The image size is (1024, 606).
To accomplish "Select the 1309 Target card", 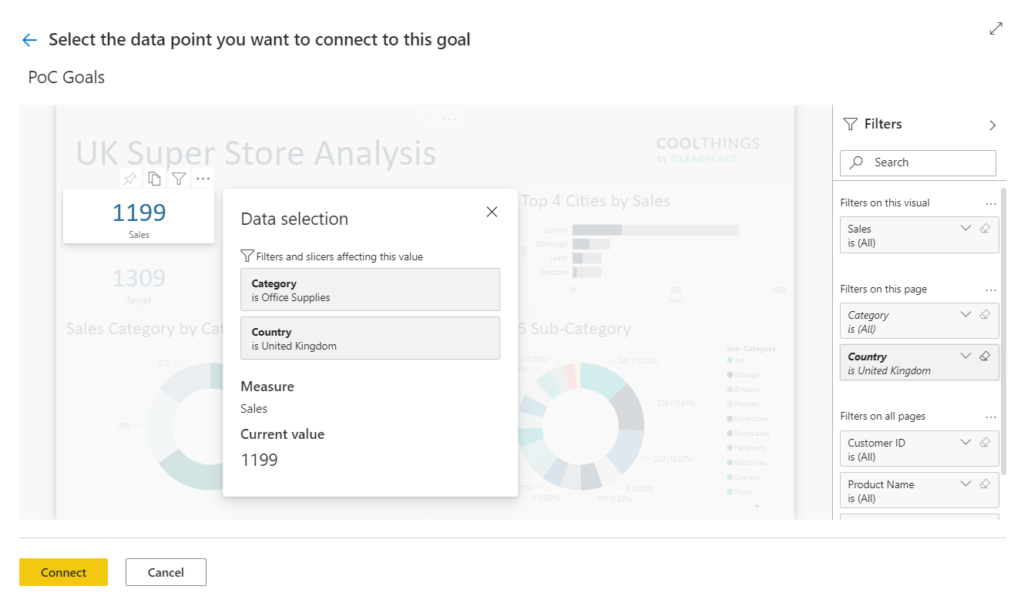I will (138, 284).
